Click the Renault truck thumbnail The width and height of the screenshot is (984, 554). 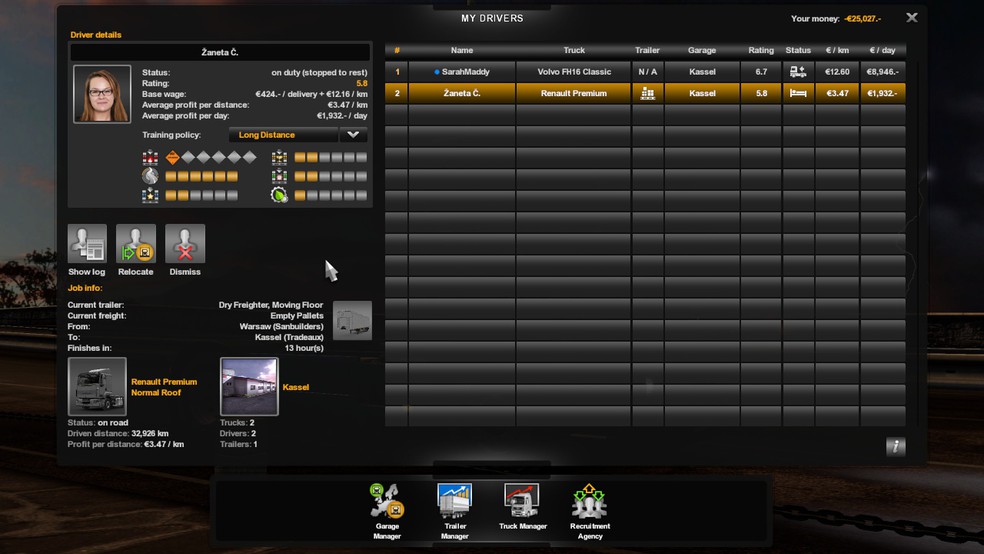click(97, 386)
